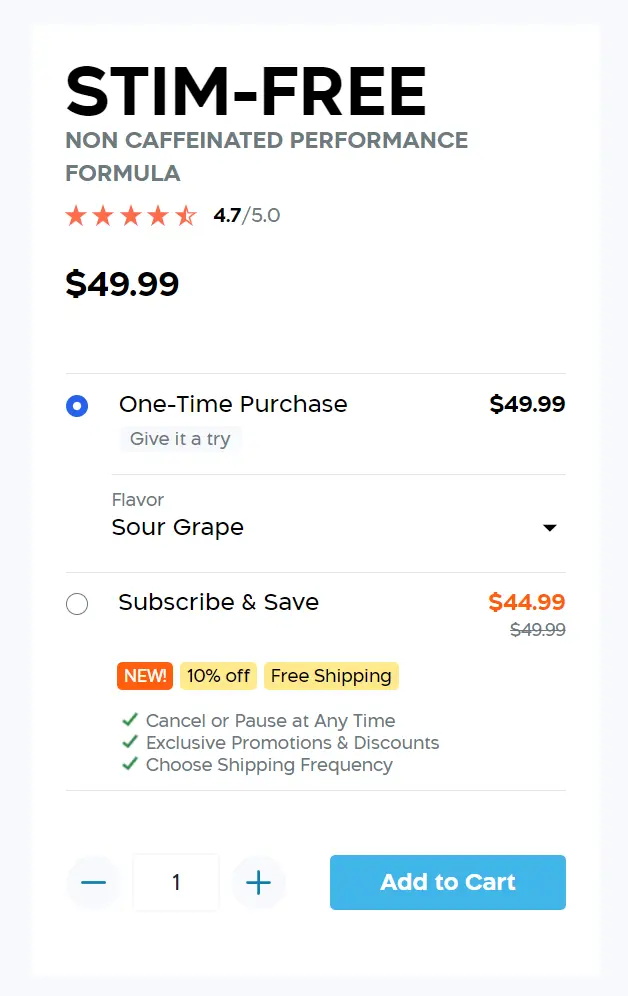Click the Subscribe & Save label text
Screen dimensions: 628x996
coord(218,602)
